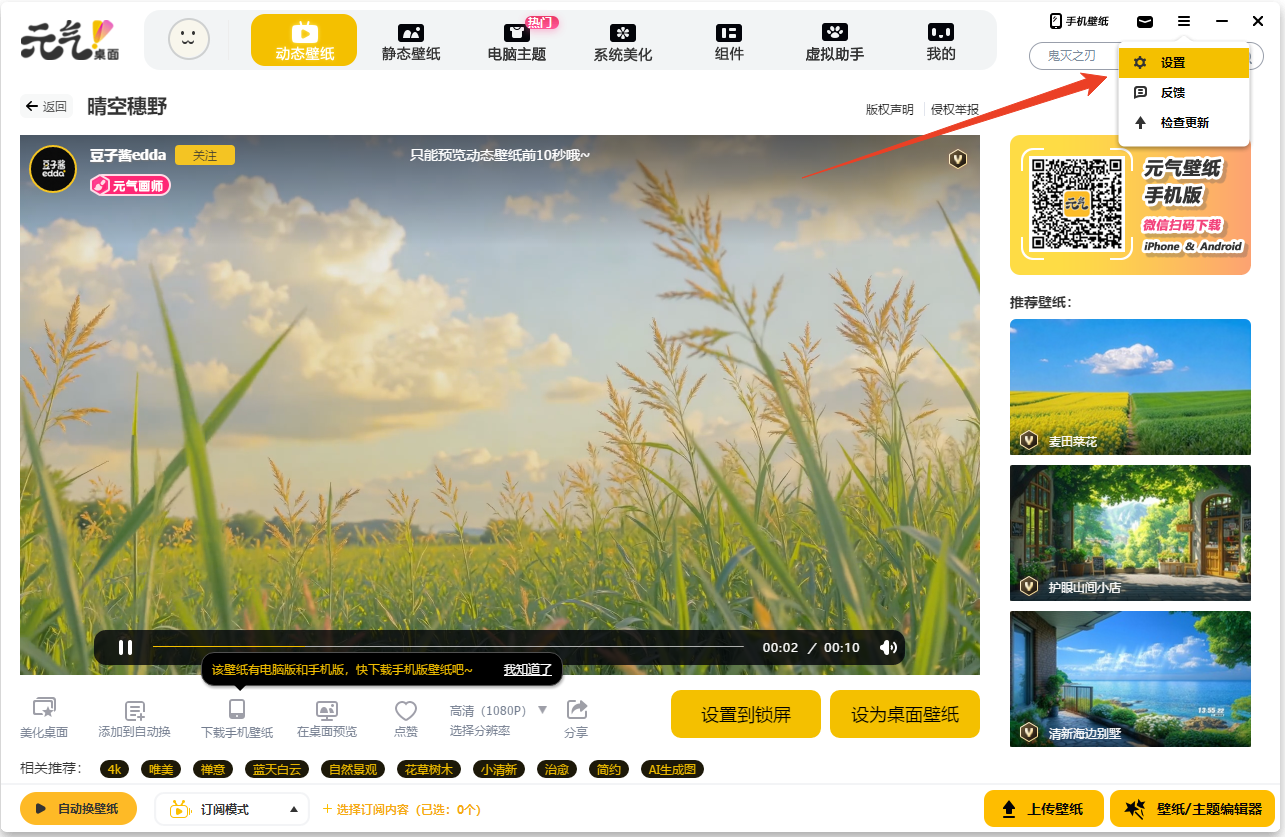Toggle 关注 to follow 豆子酱edda
The height and width of the screenshot is (837, 1285).
[x=205, y=155]
